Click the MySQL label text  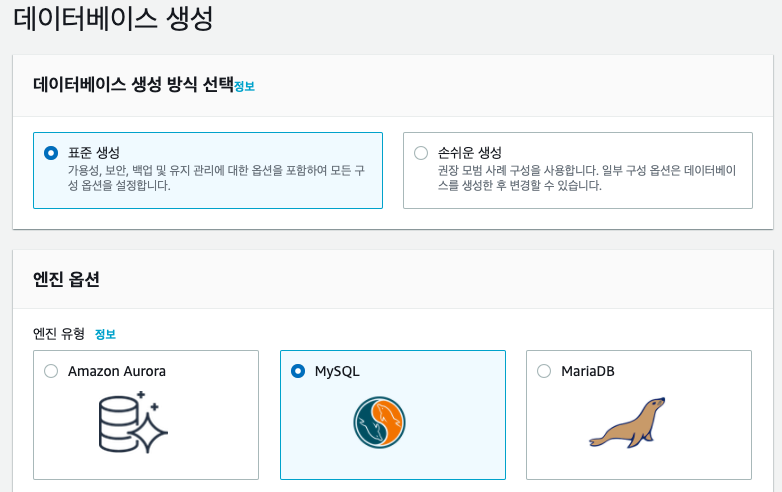(337, 372)
